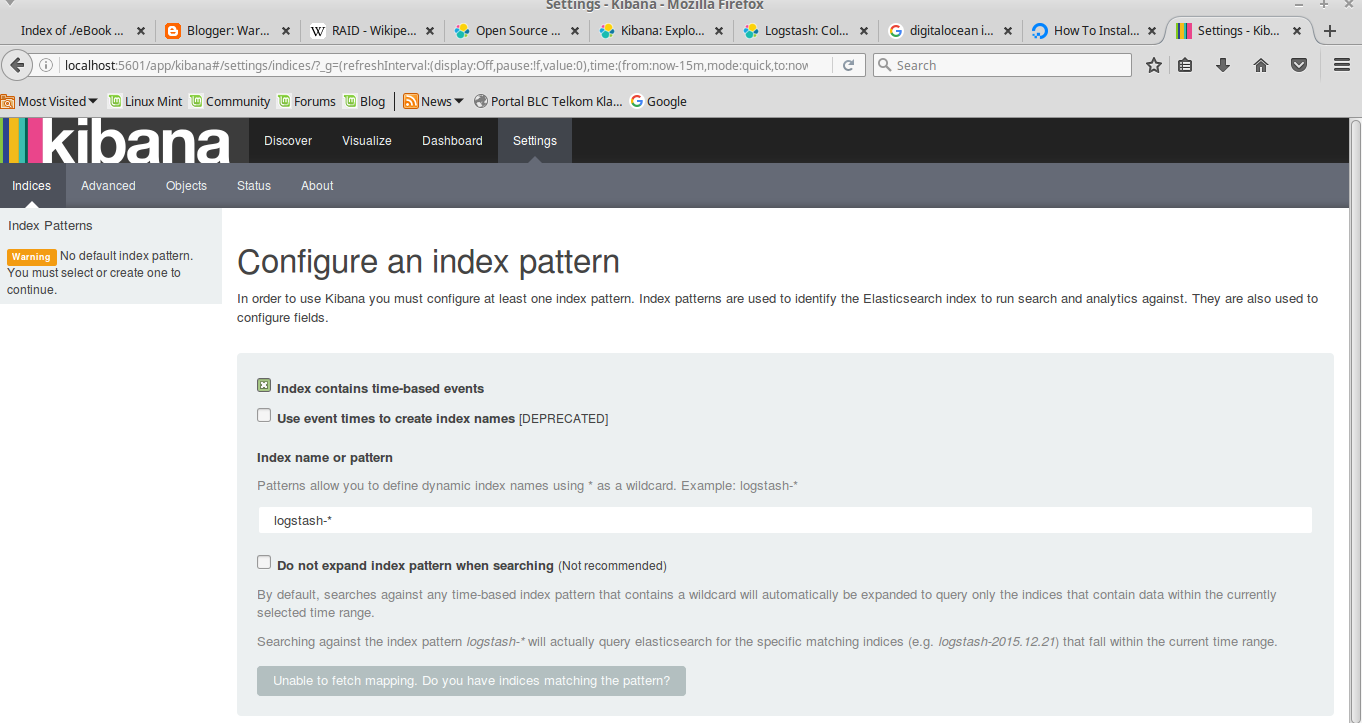Click the Firefox home icon

click(1260, 64)
